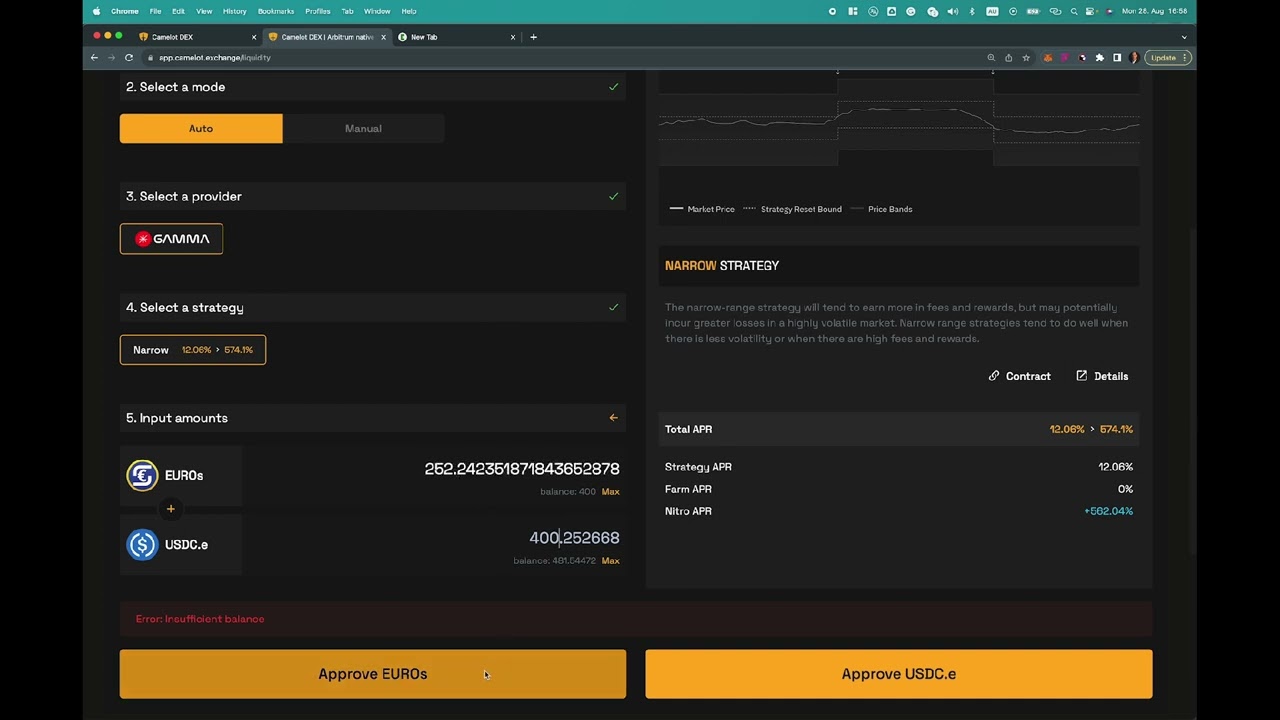Open the Profiles menu

pos(318,11)
